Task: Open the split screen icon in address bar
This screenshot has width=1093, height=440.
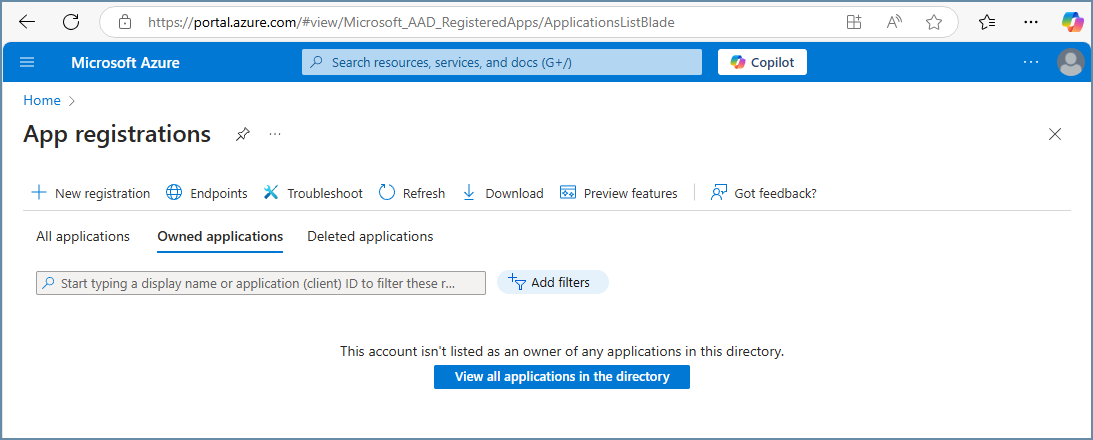Action: (x=854, y=22)
